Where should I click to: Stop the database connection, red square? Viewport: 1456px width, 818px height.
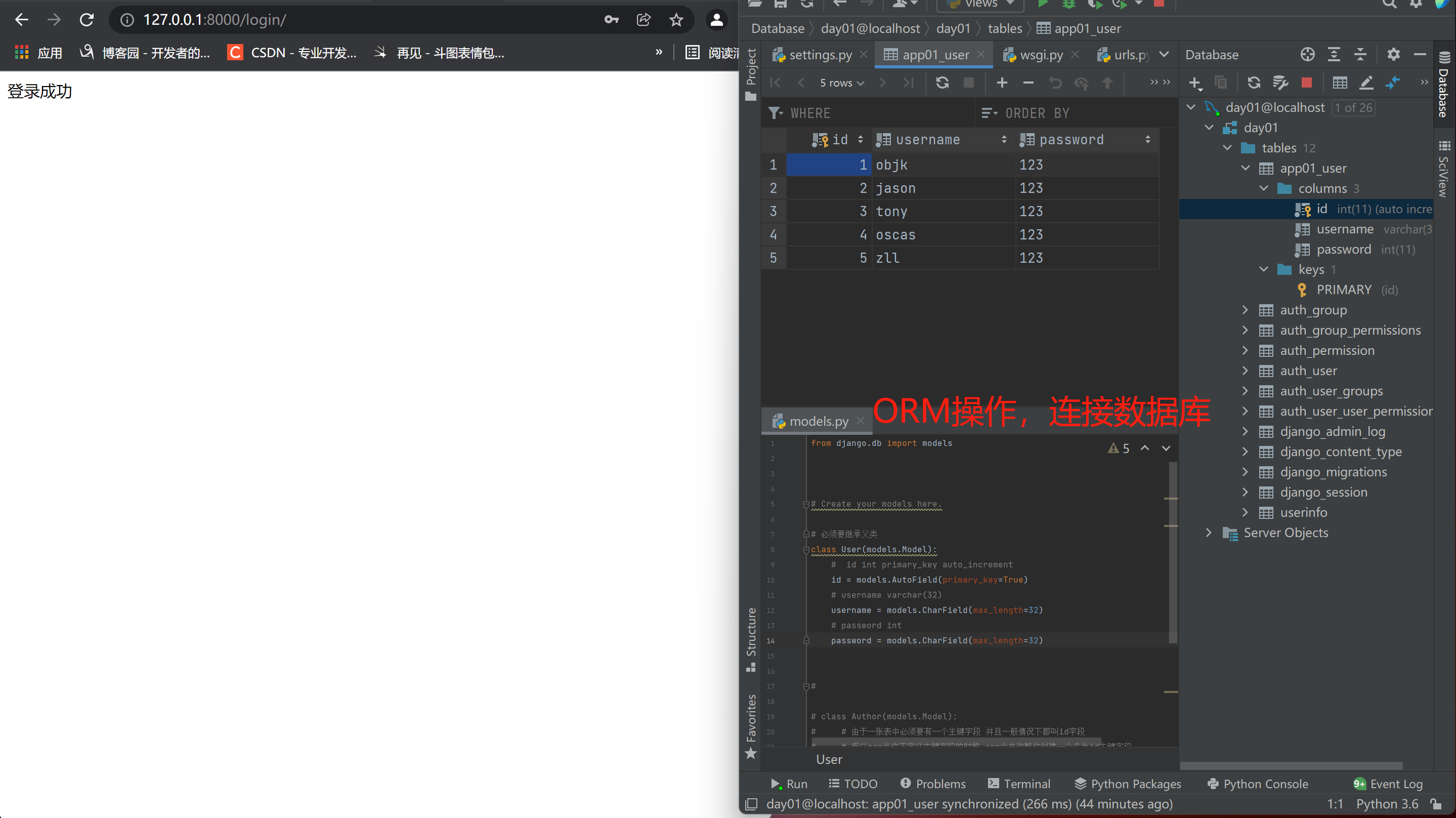(x=1306, y=83)
